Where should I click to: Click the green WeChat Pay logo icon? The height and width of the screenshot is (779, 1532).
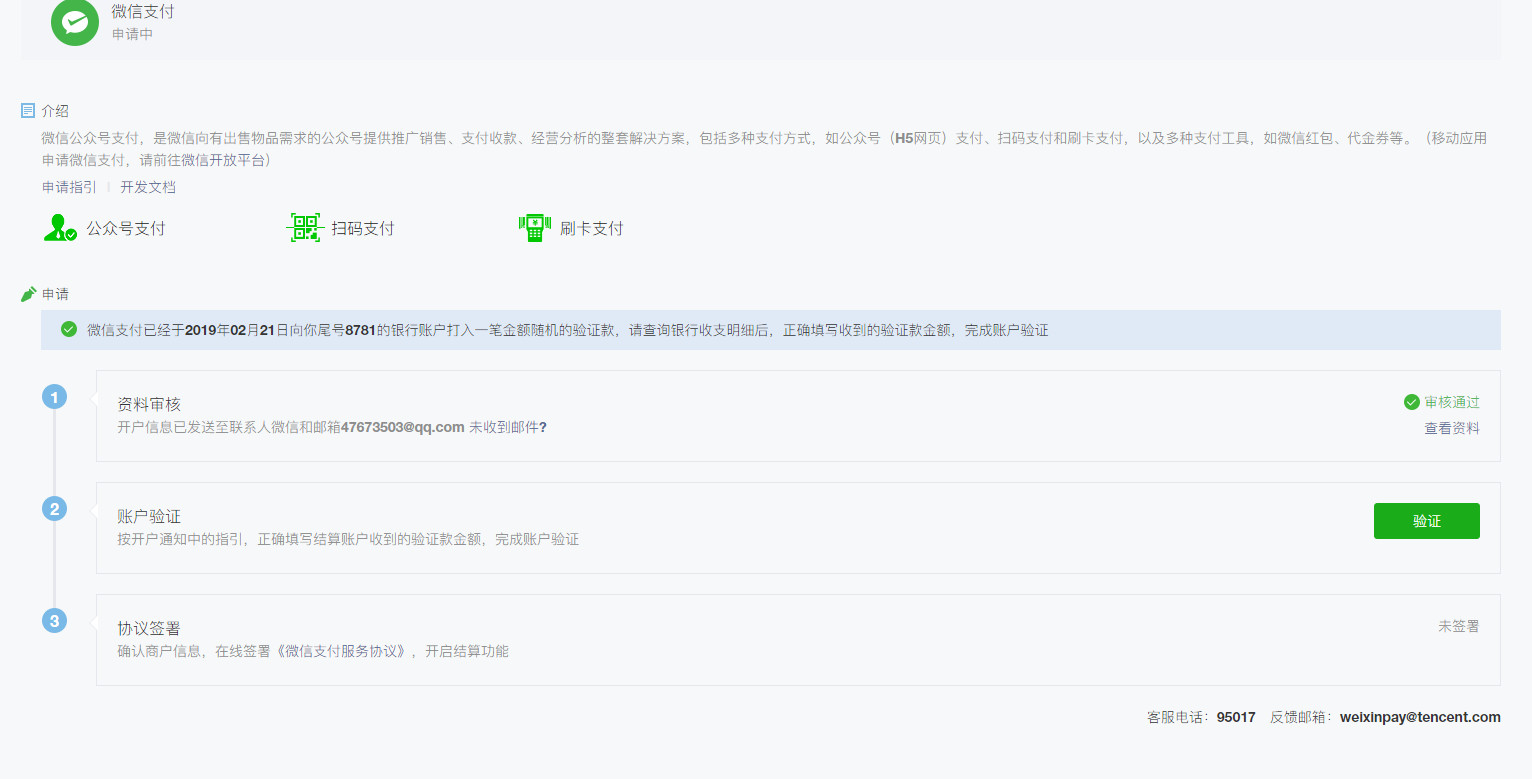pyautogui.click(x=75, y=22)
